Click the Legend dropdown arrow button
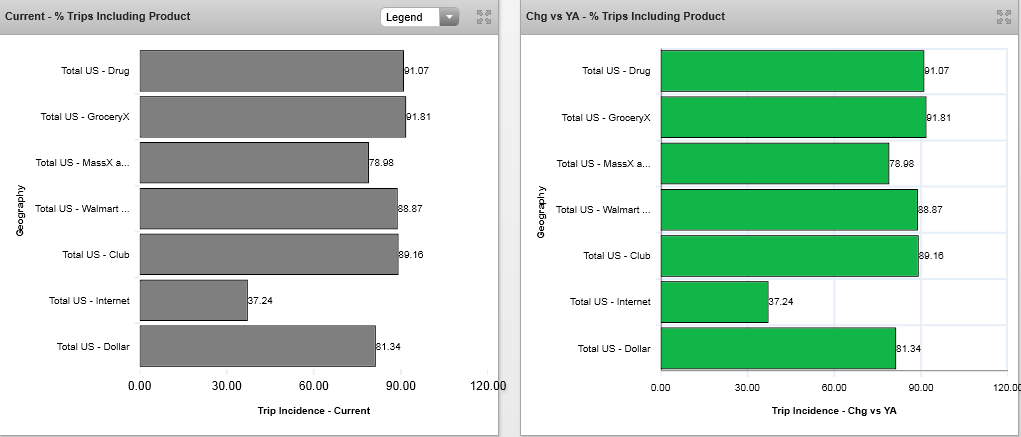 click(x=449, y=17)
